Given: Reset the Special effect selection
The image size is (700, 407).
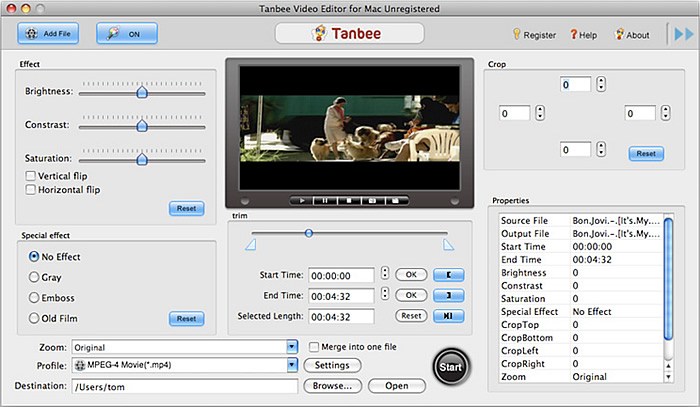Looking at the screenshot, I should (187, 319).
